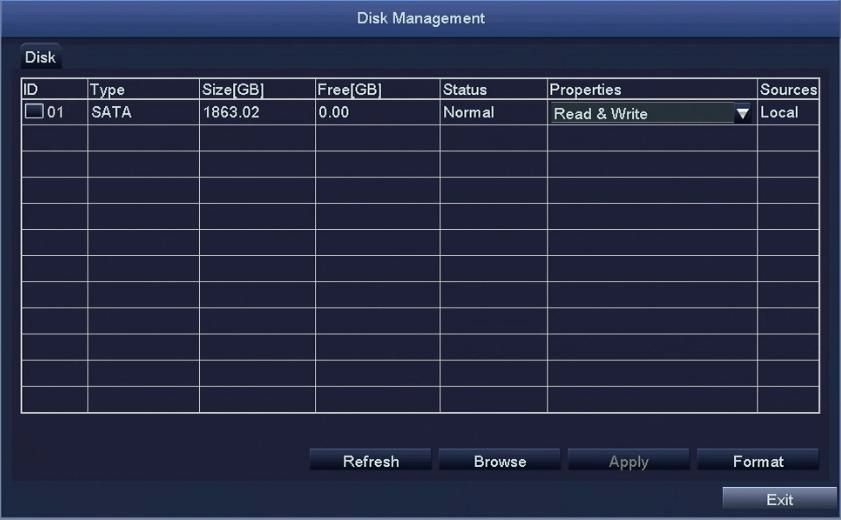
Task: Exit the Disk Management window
Action: tap(779, 500)
